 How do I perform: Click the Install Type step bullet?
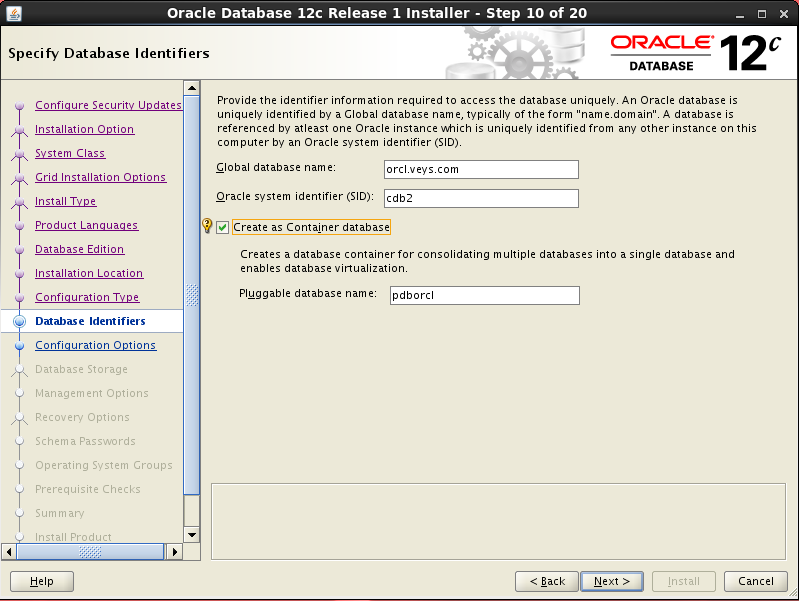(x=19, y=201)
